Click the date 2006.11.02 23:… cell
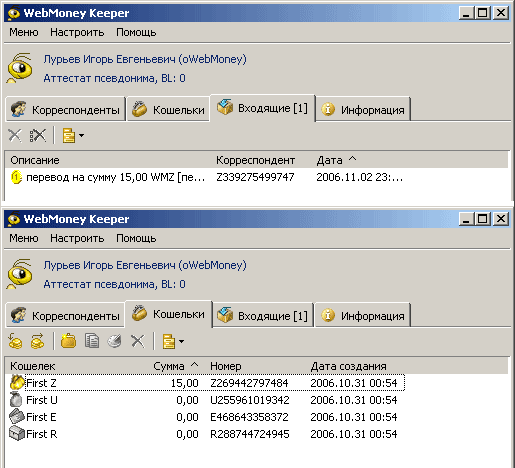 click(x=359, y=177)
